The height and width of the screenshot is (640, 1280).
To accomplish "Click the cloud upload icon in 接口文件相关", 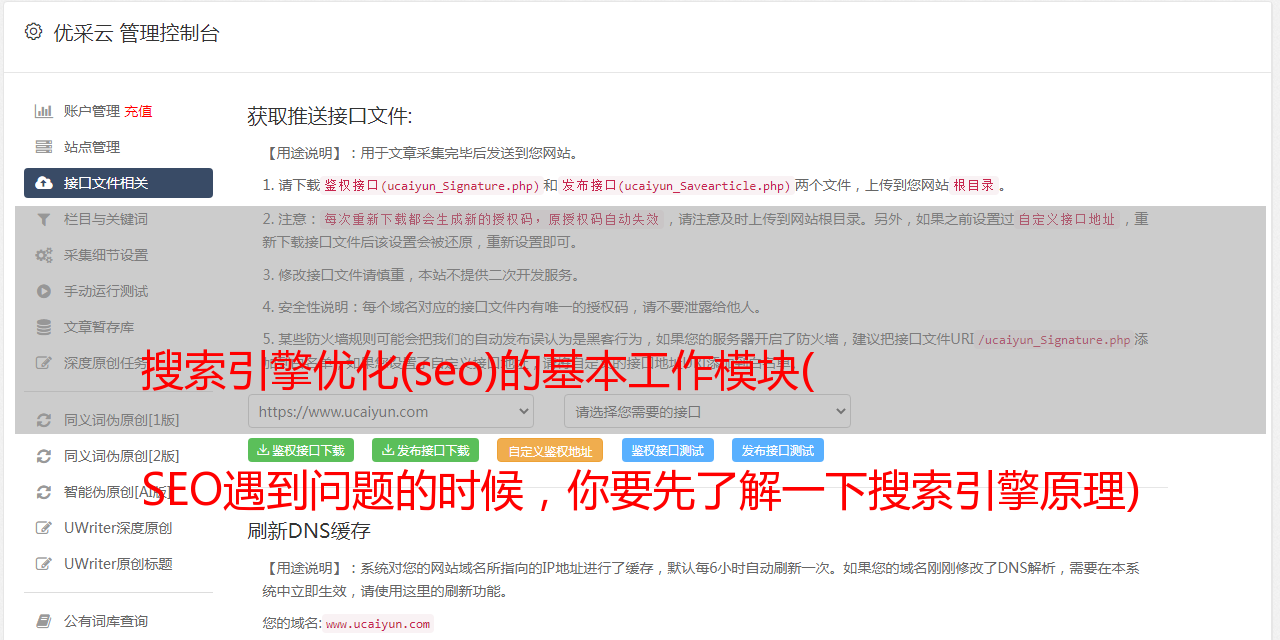I will tap(44, 183).
